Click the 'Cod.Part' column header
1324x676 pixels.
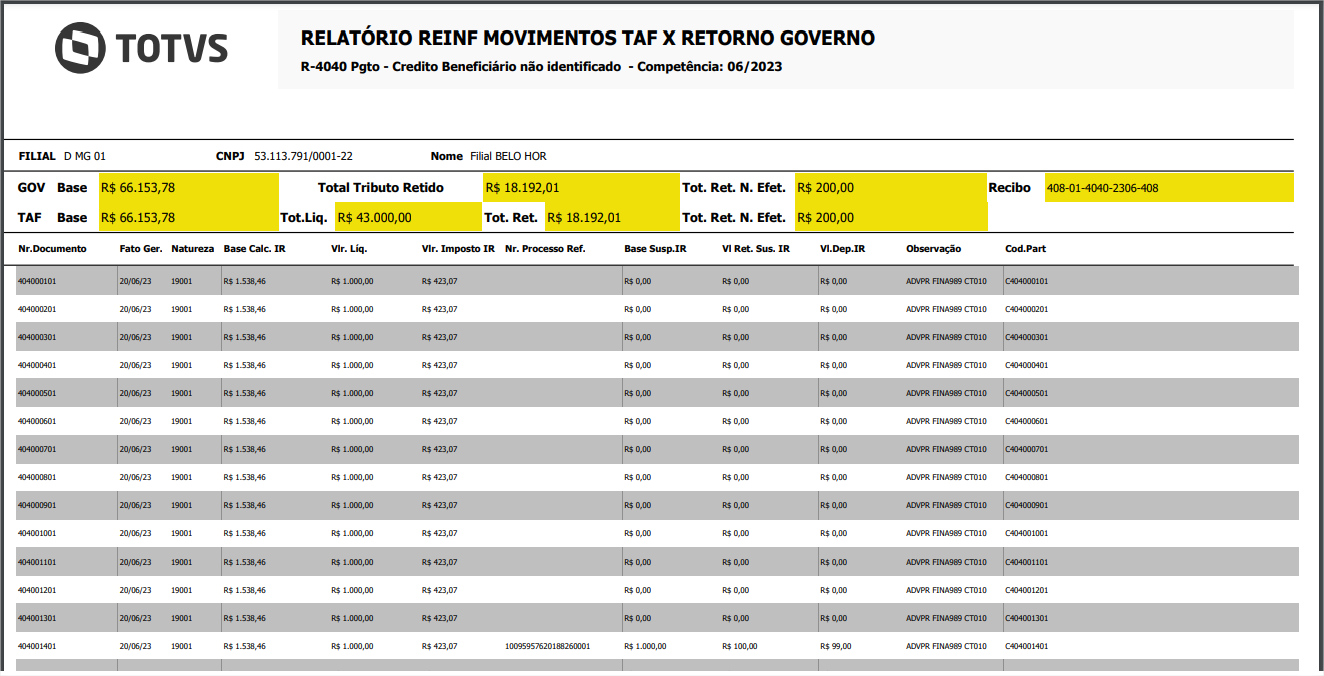(1025, 249)
